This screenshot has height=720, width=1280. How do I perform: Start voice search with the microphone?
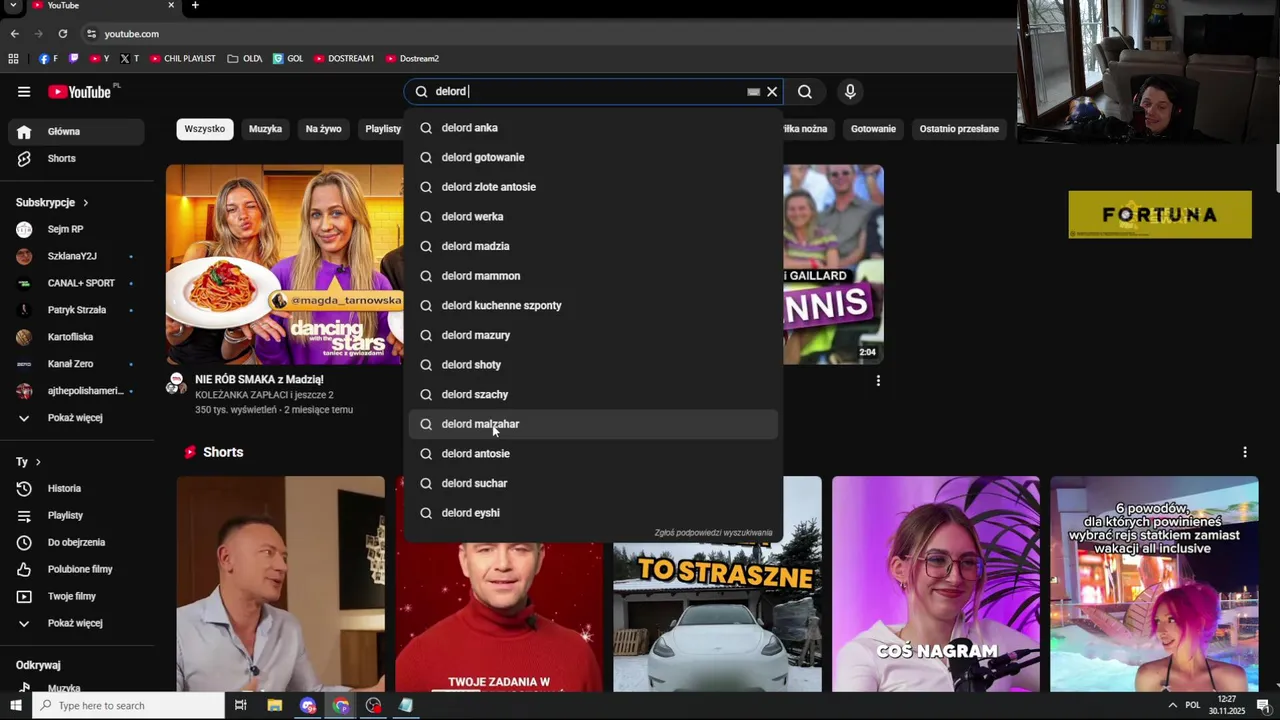[850, 92]
